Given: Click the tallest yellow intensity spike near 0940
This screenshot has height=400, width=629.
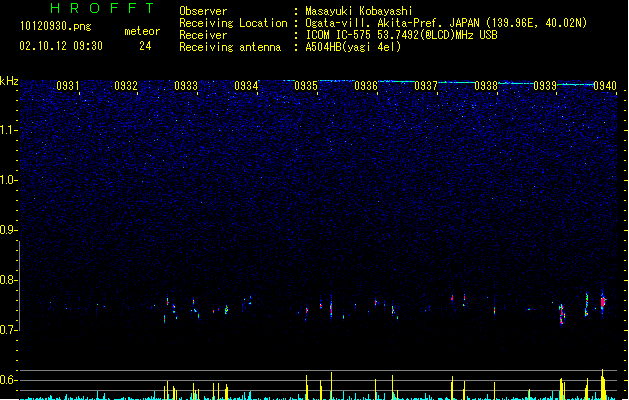Looking at the screenshot, I should (603, 384).
